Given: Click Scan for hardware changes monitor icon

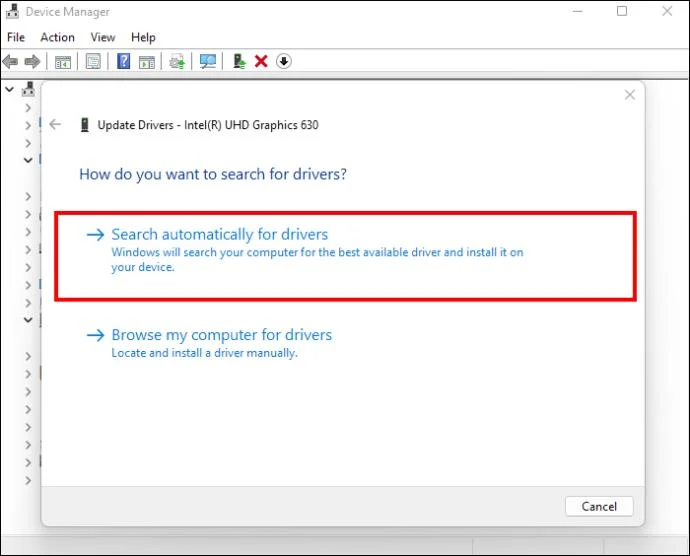Looking at the screenshot, I should [x=208, y=62].
